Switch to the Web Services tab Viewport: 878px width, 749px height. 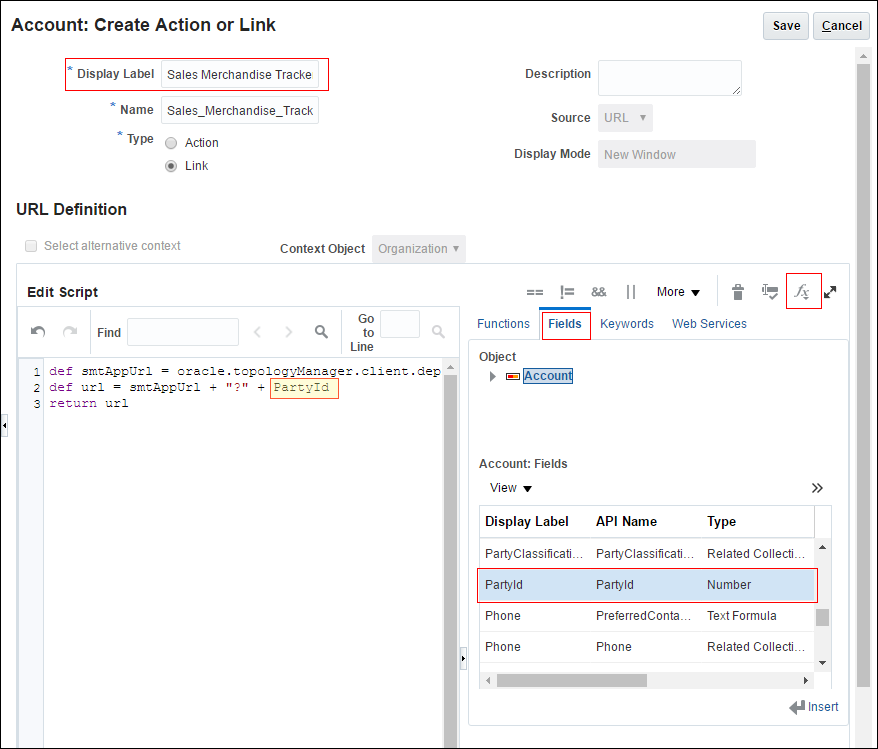709,324
